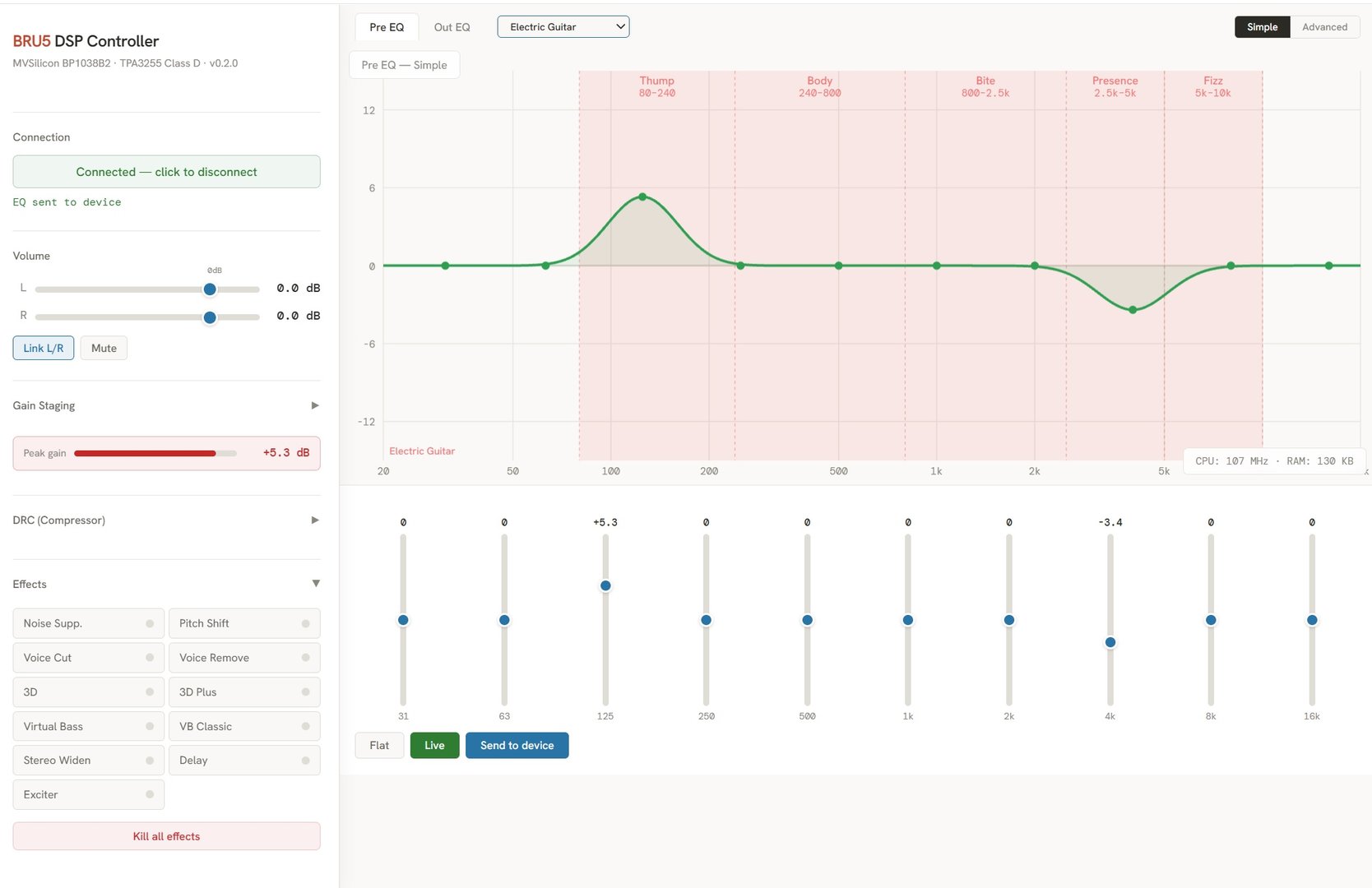Open the Electric Guitar preset dropdown
The height and width of the screenshot is (888, 1372).
coord(563,27)
